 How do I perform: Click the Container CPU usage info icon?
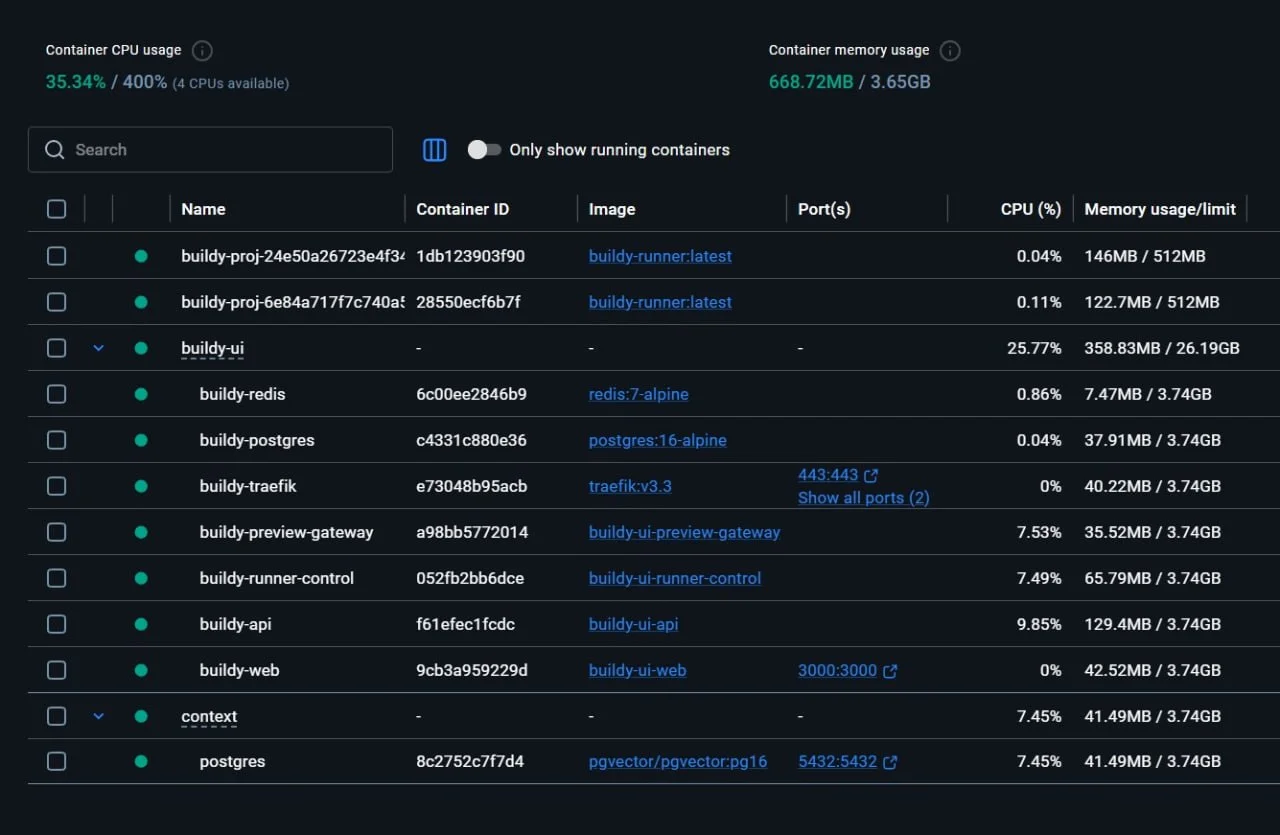202,50
